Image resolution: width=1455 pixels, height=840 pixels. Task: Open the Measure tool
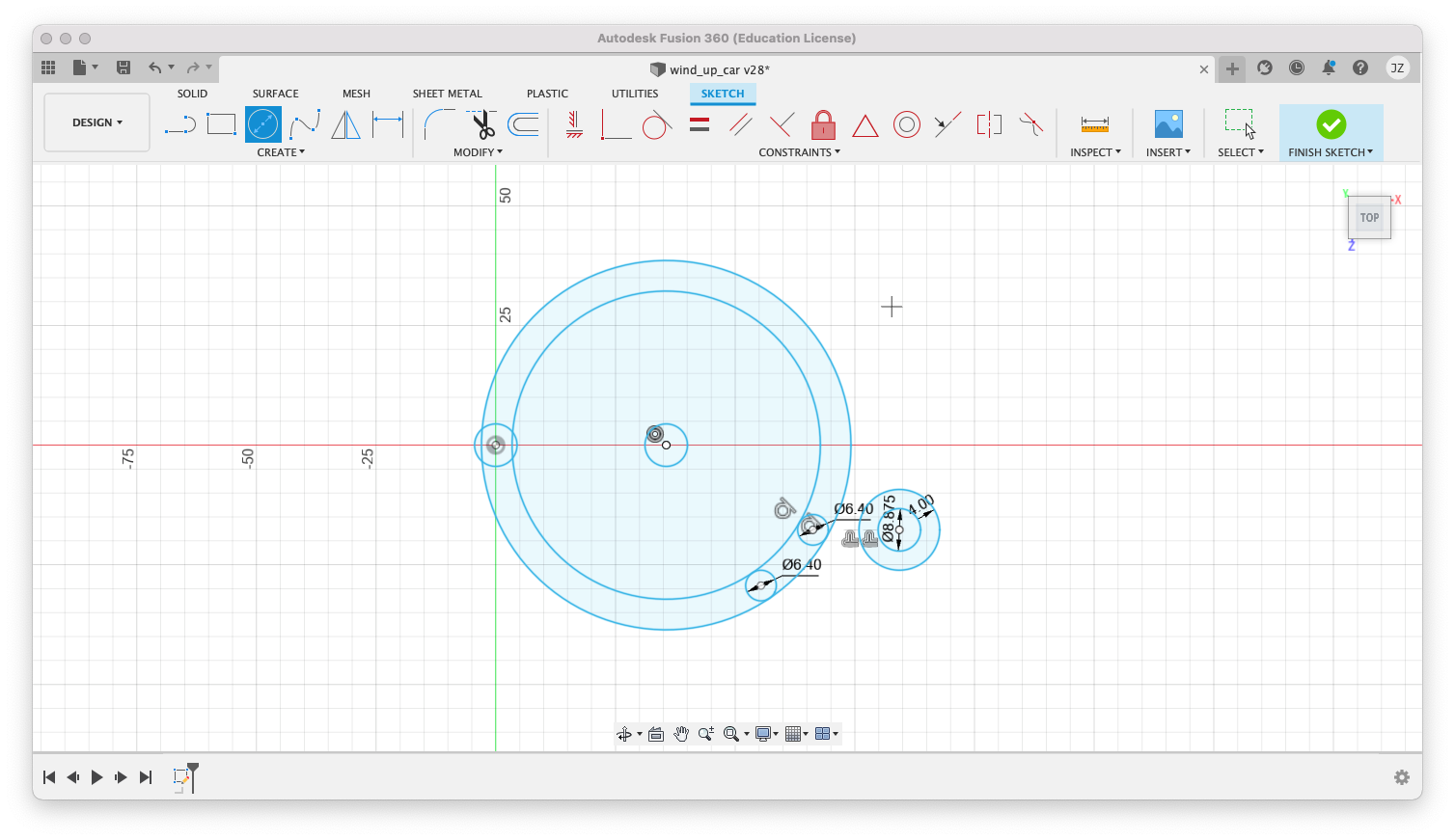[x=1094, y=124]
